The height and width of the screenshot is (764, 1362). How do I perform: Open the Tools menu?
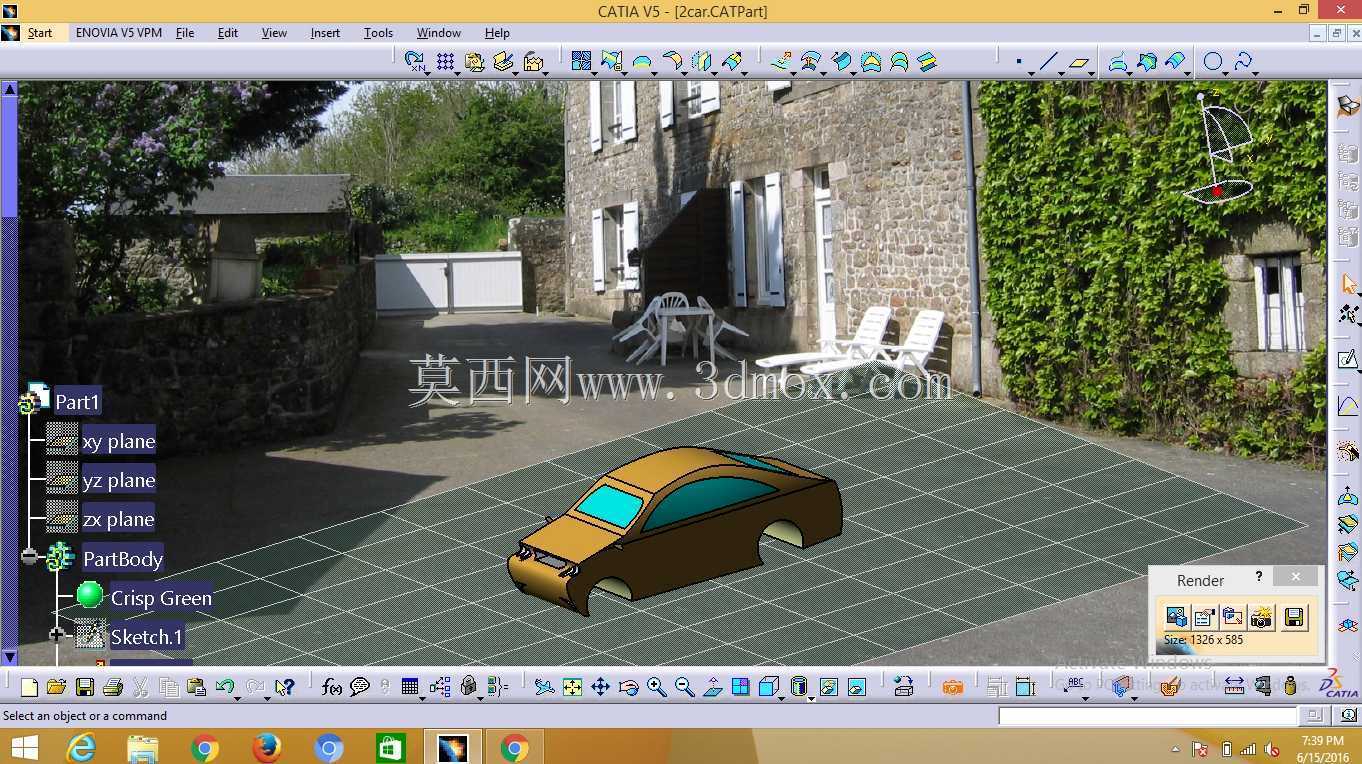[378, 33]
